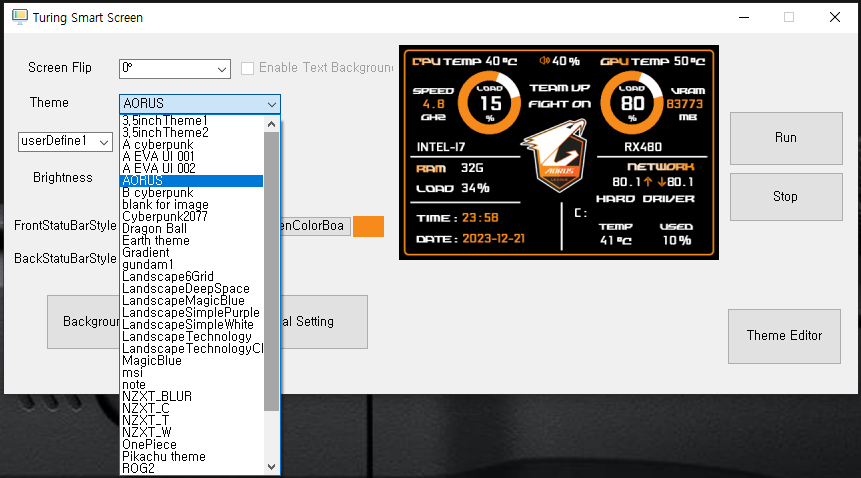Choose the MagicBlue theme

191,361
